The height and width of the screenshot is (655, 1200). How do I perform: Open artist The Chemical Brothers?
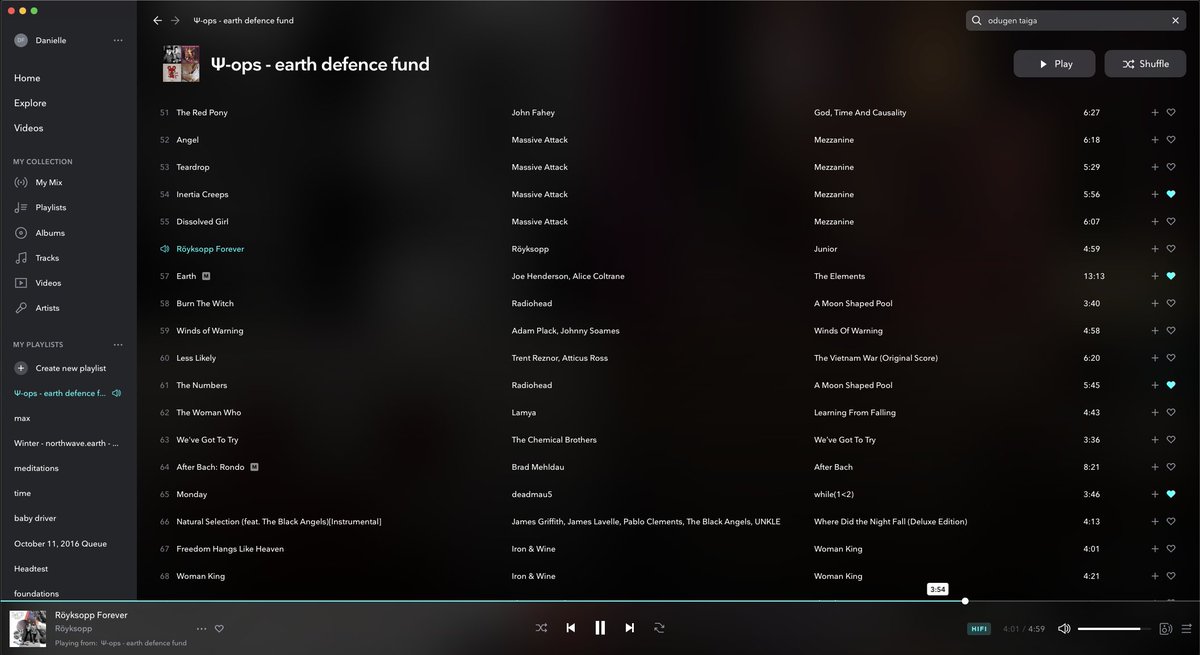(x=554, y=440)
